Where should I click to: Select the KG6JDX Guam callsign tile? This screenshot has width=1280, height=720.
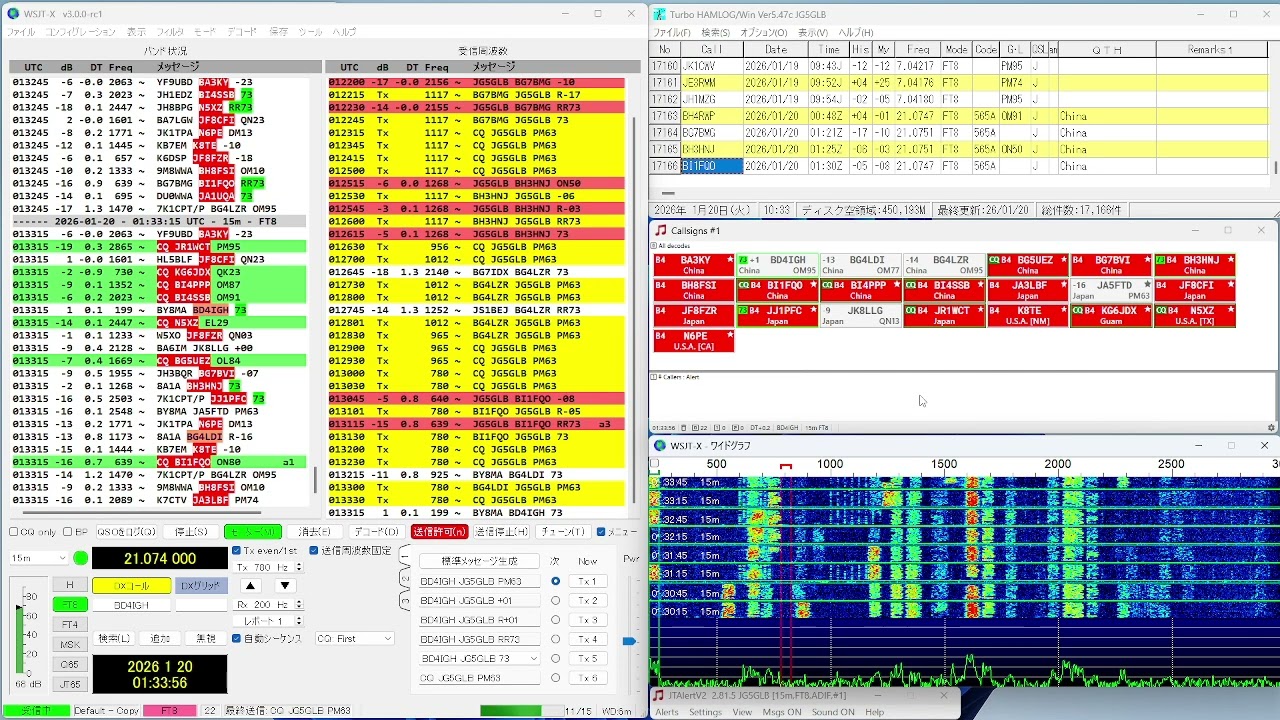tap(1110, 316)
